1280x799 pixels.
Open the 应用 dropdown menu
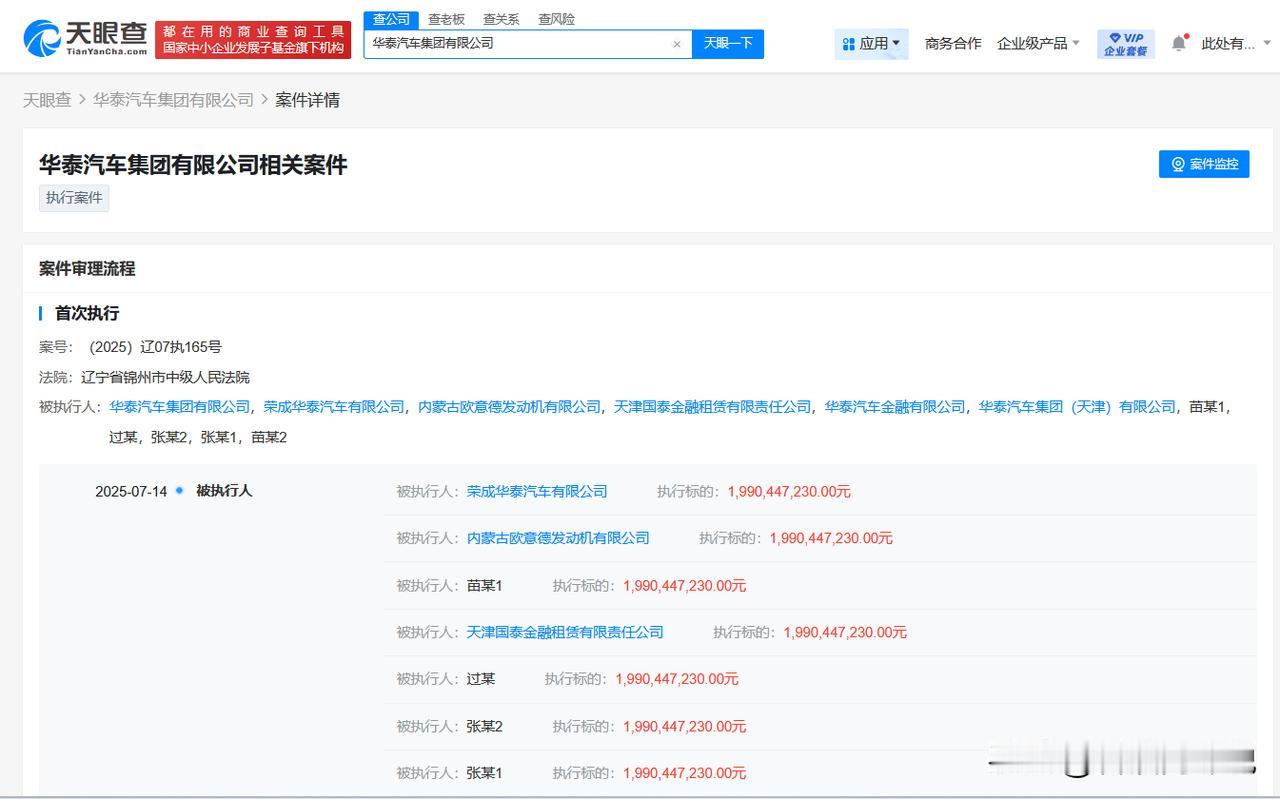pos(871,44)
